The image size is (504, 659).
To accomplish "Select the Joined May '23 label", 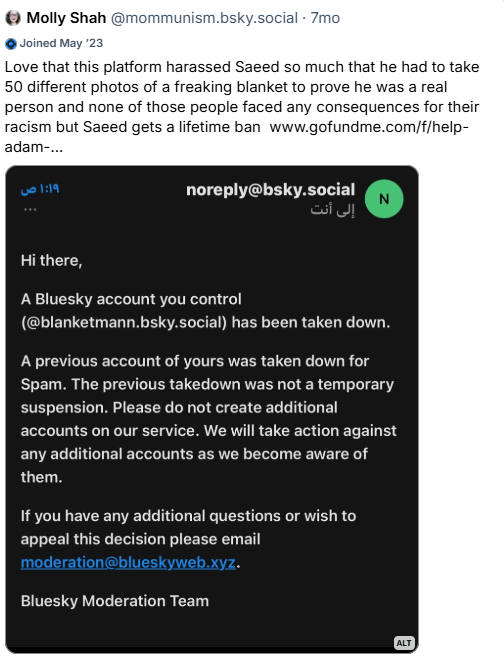I will point(61,43).
